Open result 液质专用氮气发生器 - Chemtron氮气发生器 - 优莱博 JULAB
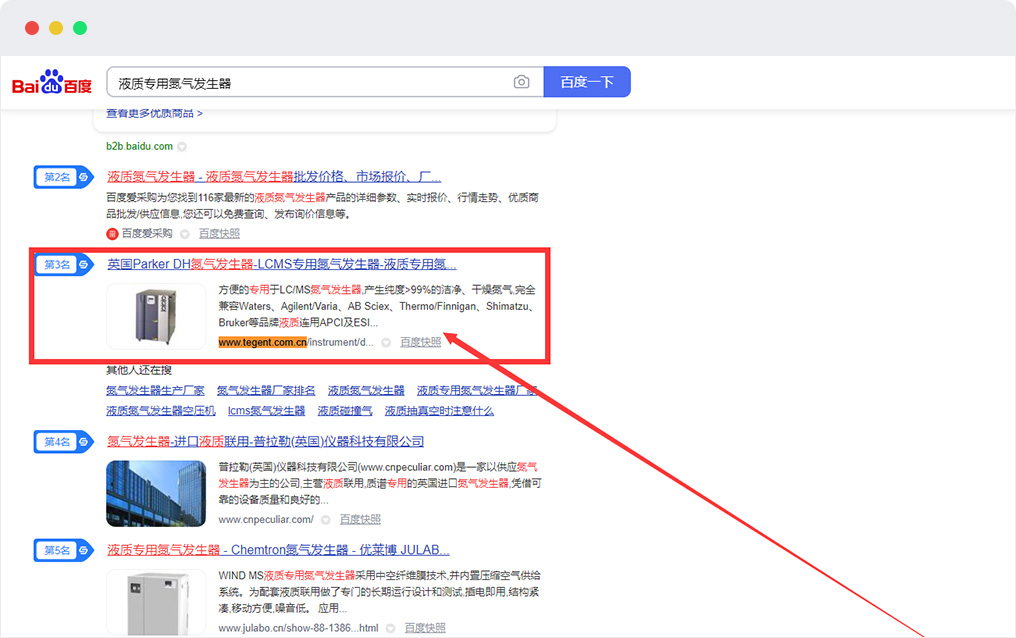This screenshot has width=1016, height=638. point(279,551)
